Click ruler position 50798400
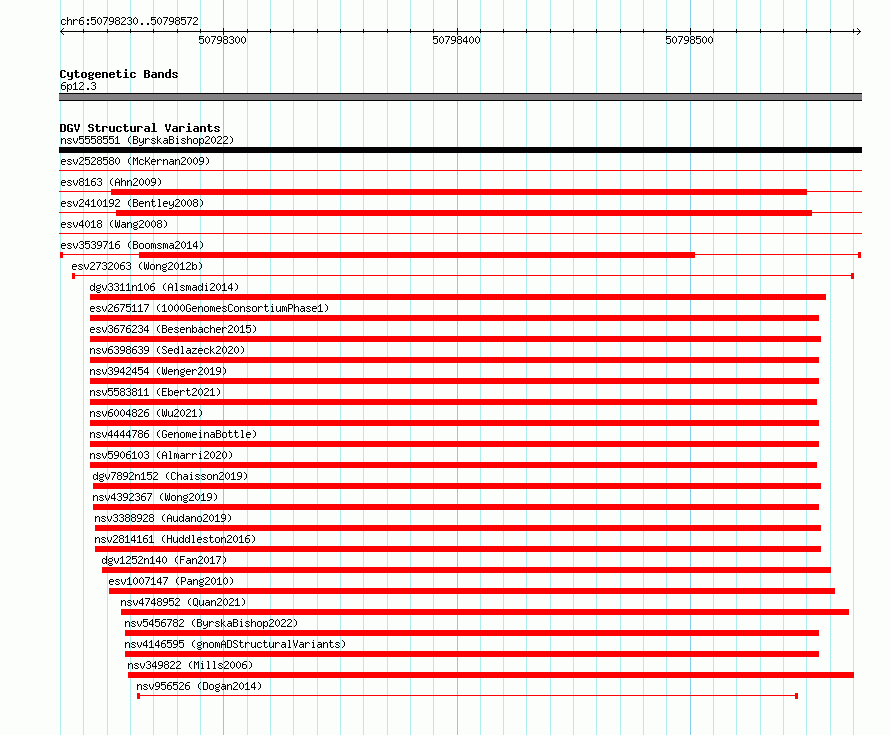The width and height of the screenshot is (890, 735). click(456, 40)
